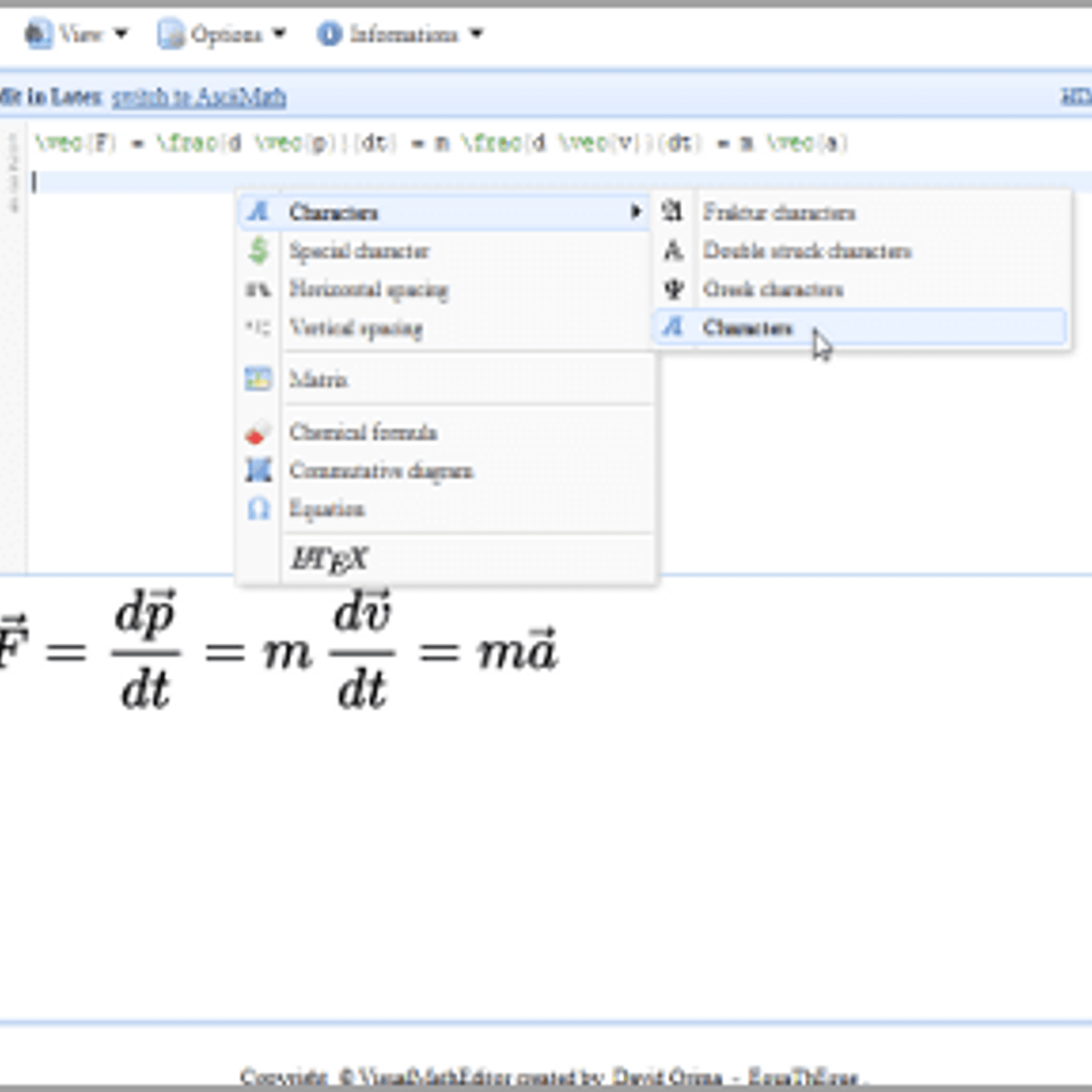Open the LaTeX menu entry
1092x1092 pixels.
(330, 559)
